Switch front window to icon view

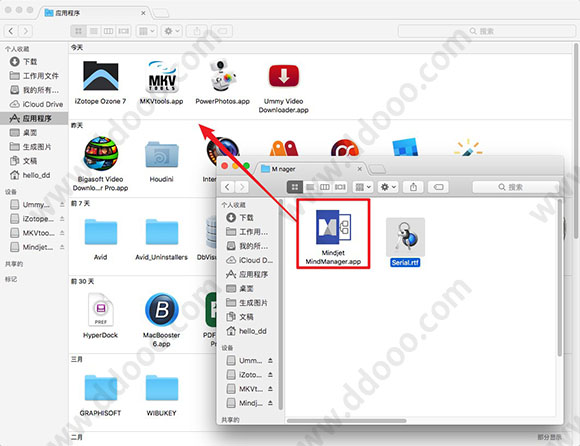pos(295,187)
